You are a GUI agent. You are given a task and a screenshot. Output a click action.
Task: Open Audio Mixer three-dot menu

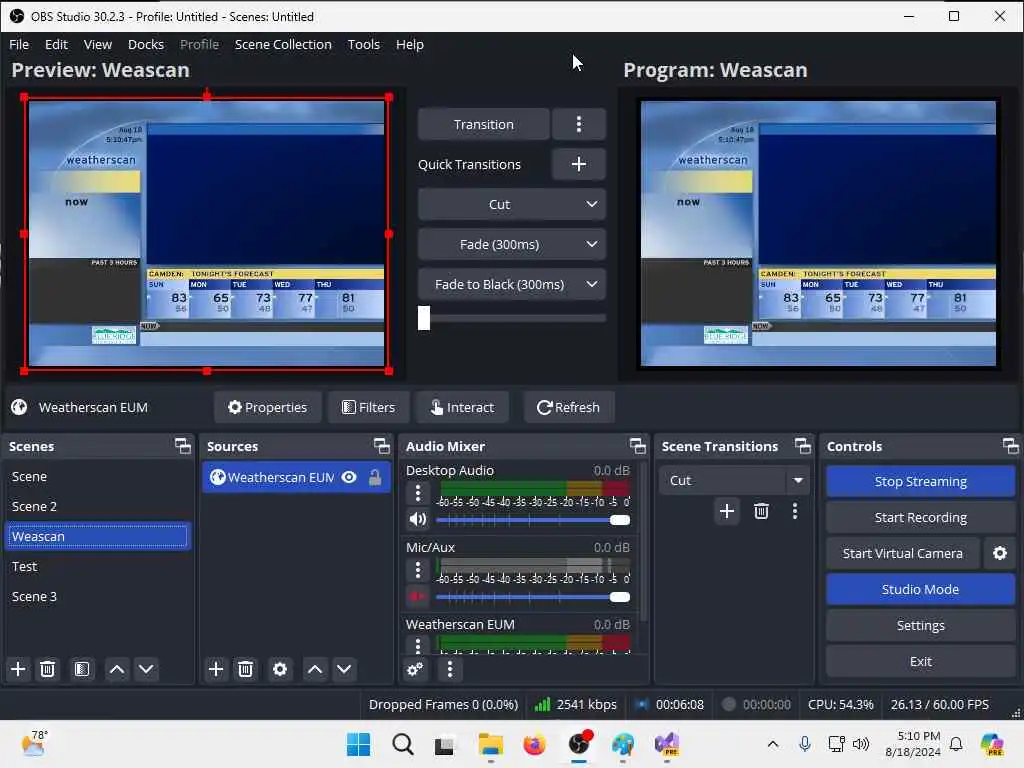(449, 669)
